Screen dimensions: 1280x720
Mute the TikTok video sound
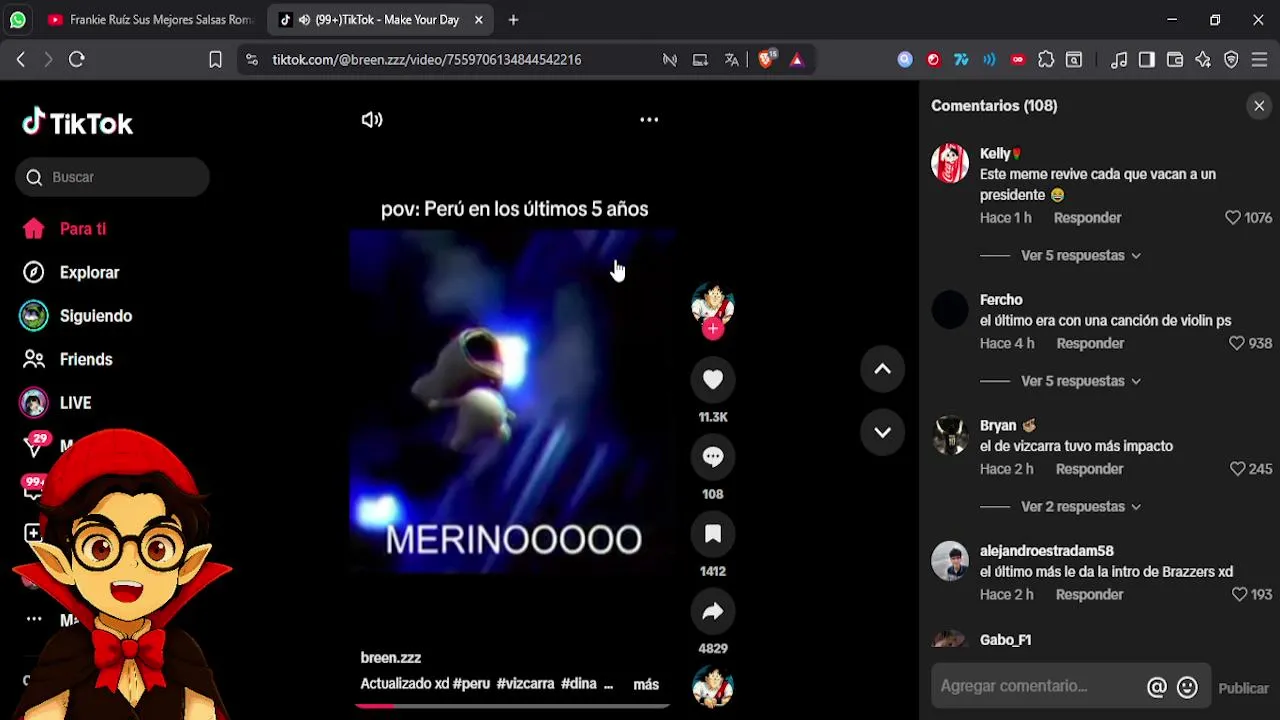pos(372,120)
